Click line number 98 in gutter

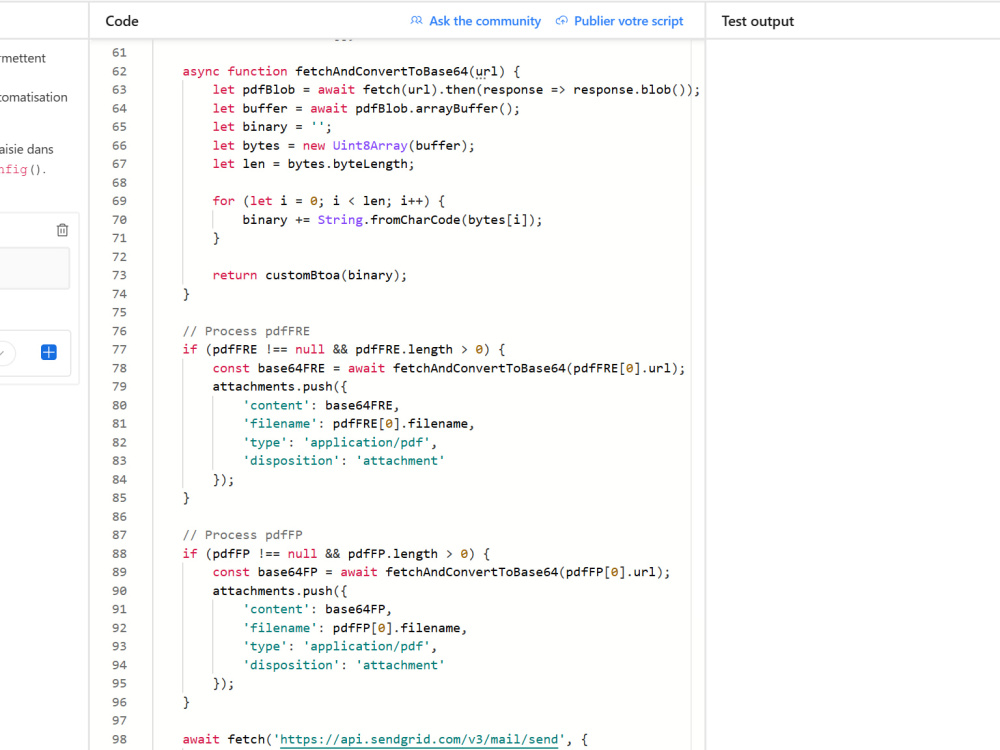pos(119,739)
